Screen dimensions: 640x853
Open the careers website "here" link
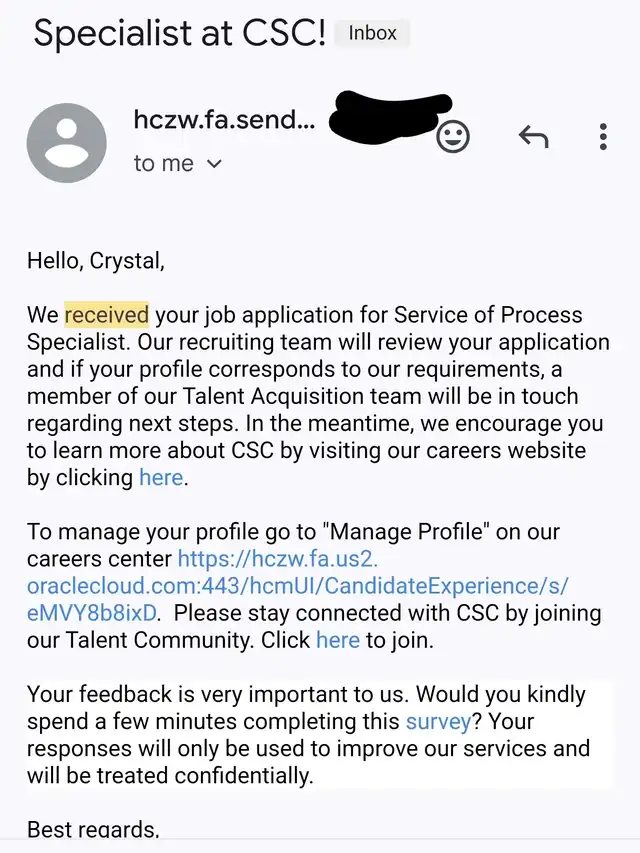coord(161,478)
